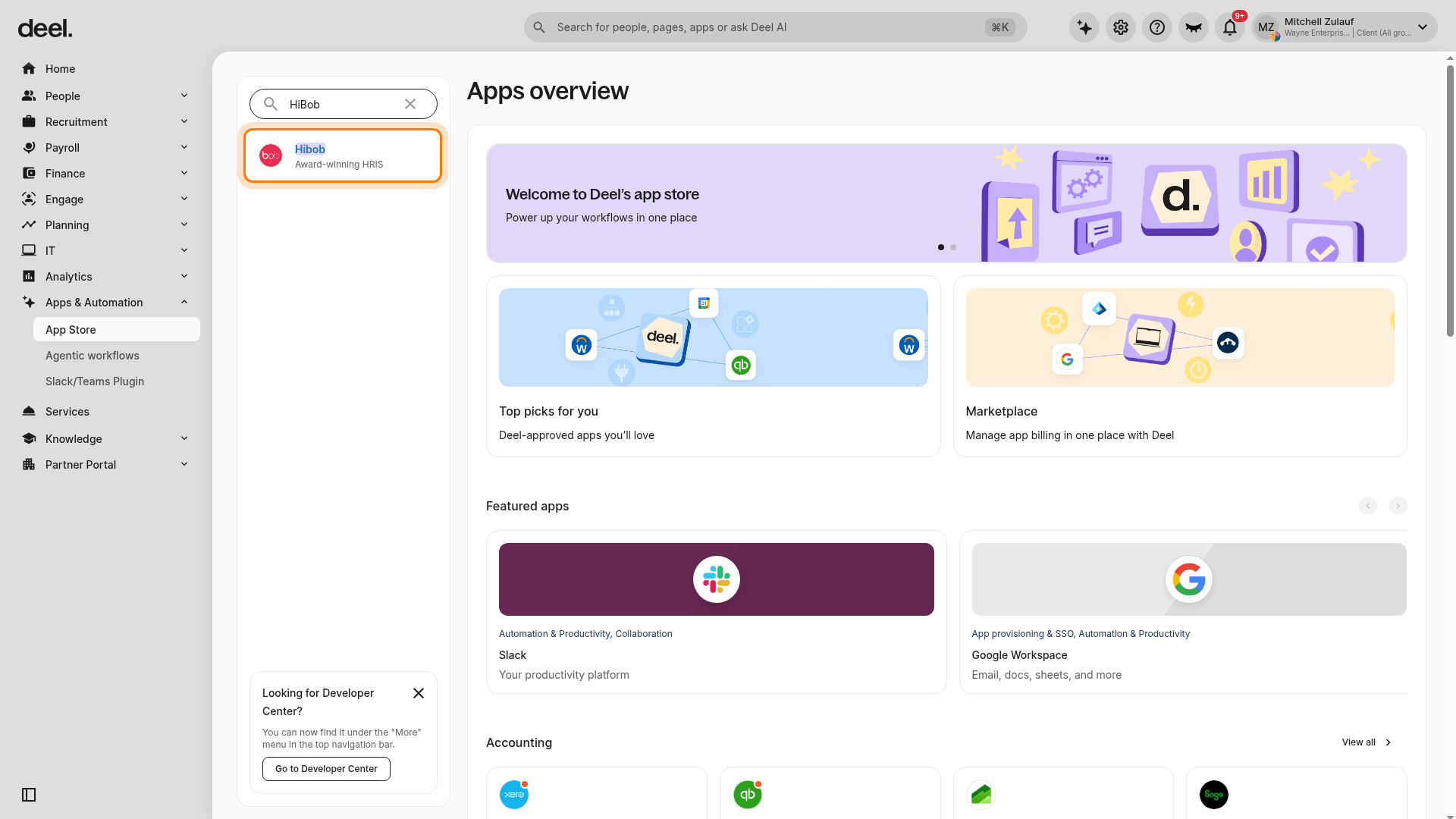This screenshot has width=1456, height=819.
Task: Click the Apps & Automation sparkle icon
Action: 29,303
